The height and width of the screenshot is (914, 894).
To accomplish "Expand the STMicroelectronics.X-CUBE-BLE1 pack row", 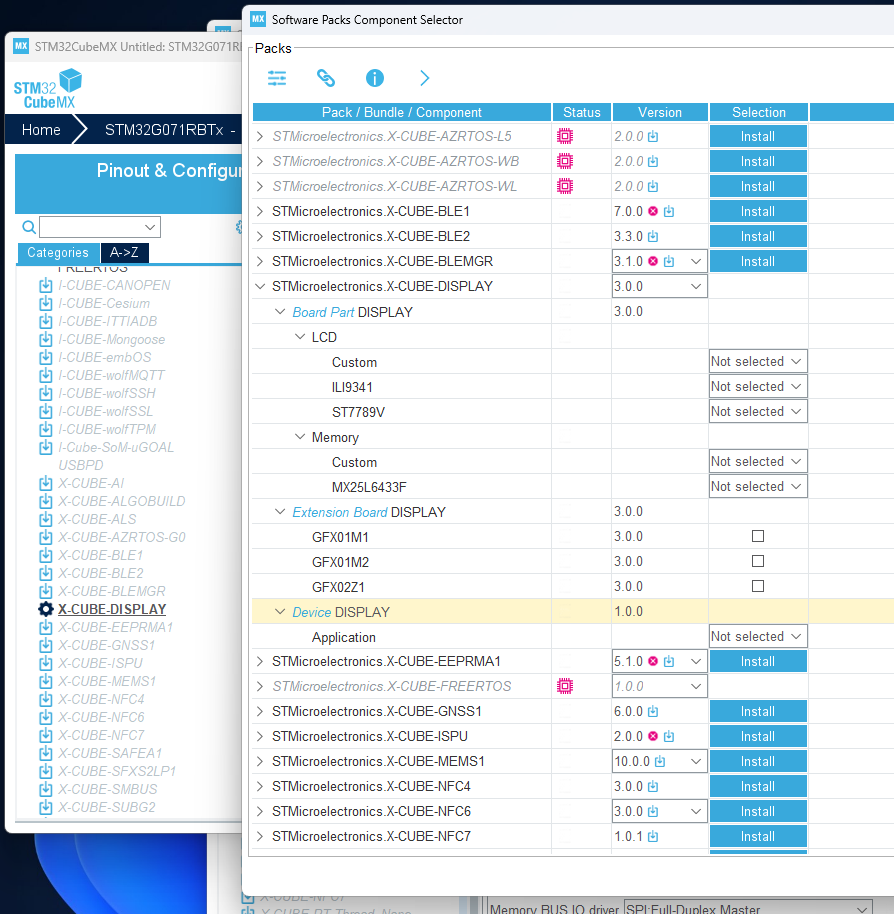I will point(260,212).
